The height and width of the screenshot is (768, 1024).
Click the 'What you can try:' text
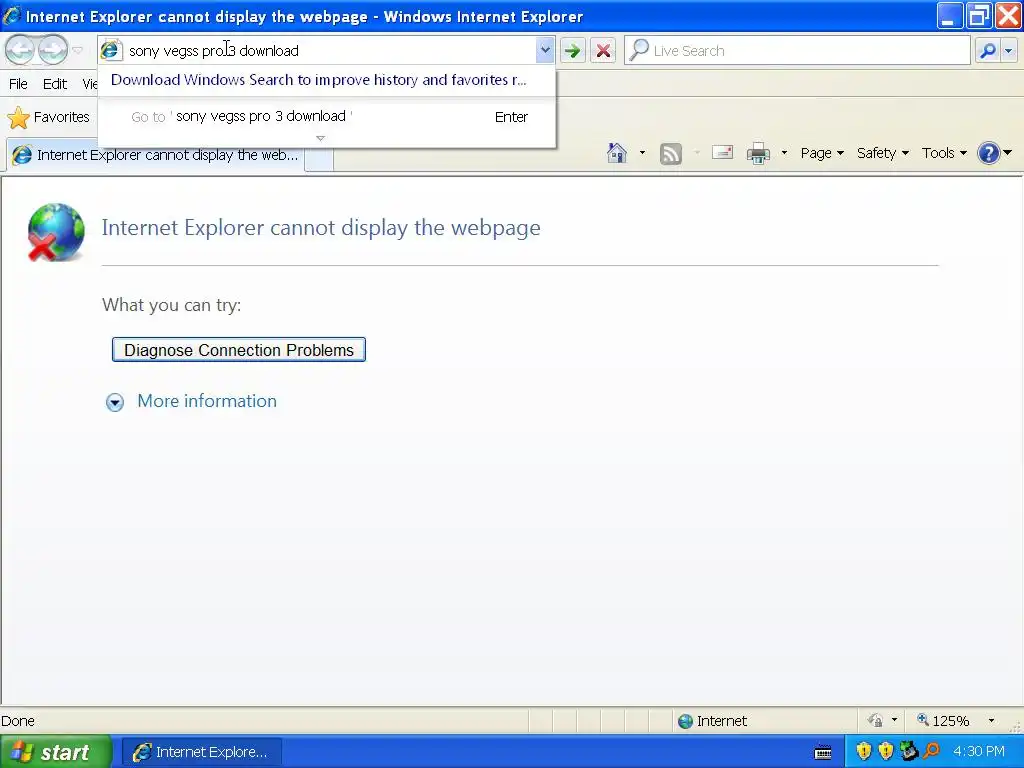(x=172, y=305)
